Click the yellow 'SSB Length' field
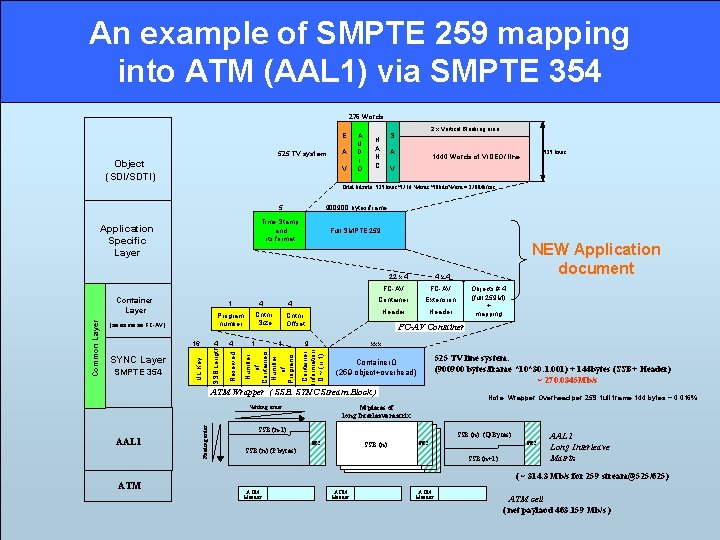 215,366
